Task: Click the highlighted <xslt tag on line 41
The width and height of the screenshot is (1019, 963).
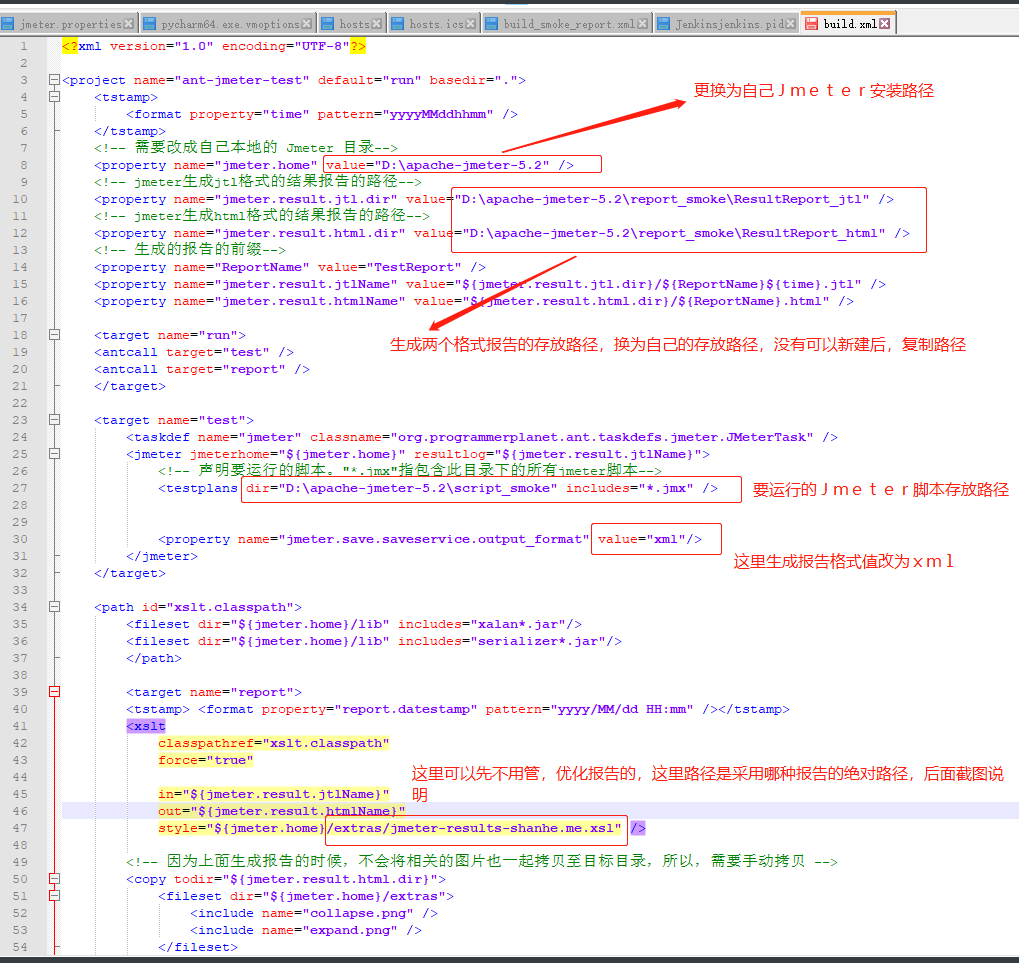Action: point(146,726)
